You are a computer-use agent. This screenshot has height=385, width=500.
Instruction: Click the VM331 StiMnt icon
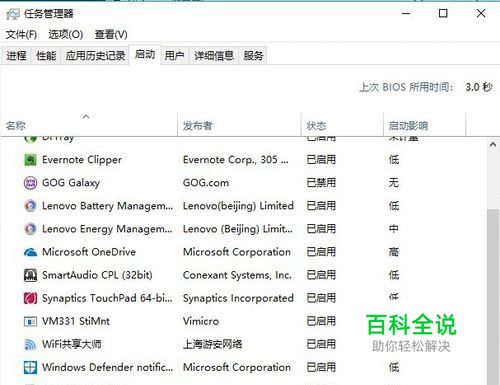[30, 321]
